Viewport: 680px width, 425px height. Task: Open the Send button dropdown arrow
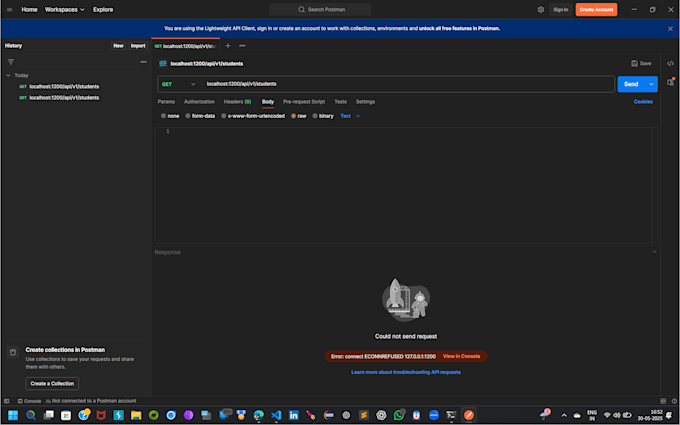tap(651, 84)
